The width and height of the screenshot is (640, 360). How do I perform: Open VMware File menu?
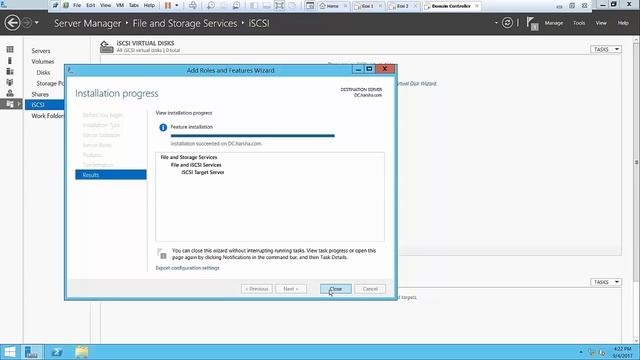[77, 5]
